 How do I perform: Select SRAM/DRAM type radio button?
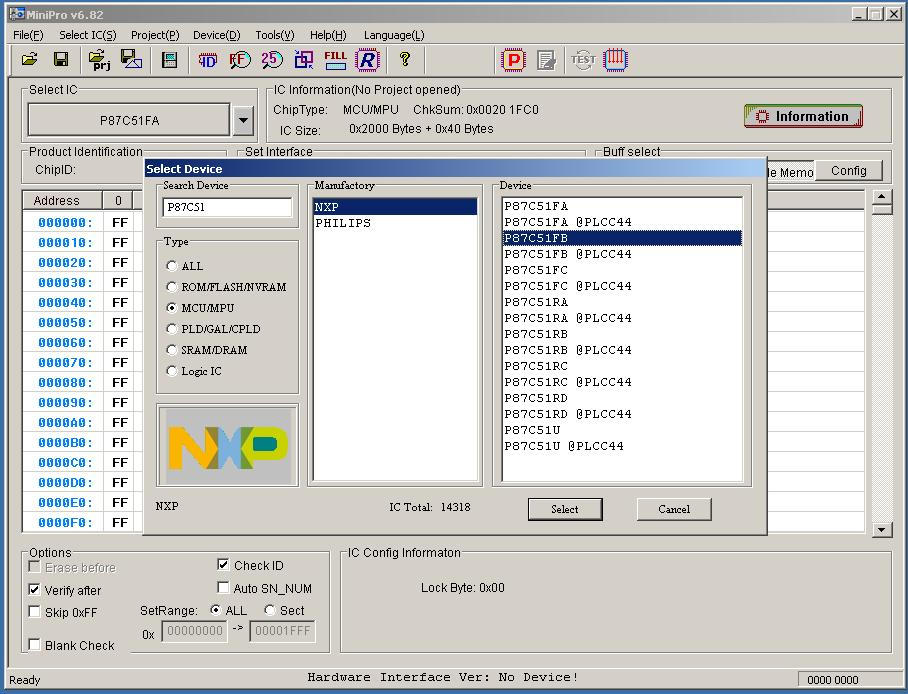171,350
